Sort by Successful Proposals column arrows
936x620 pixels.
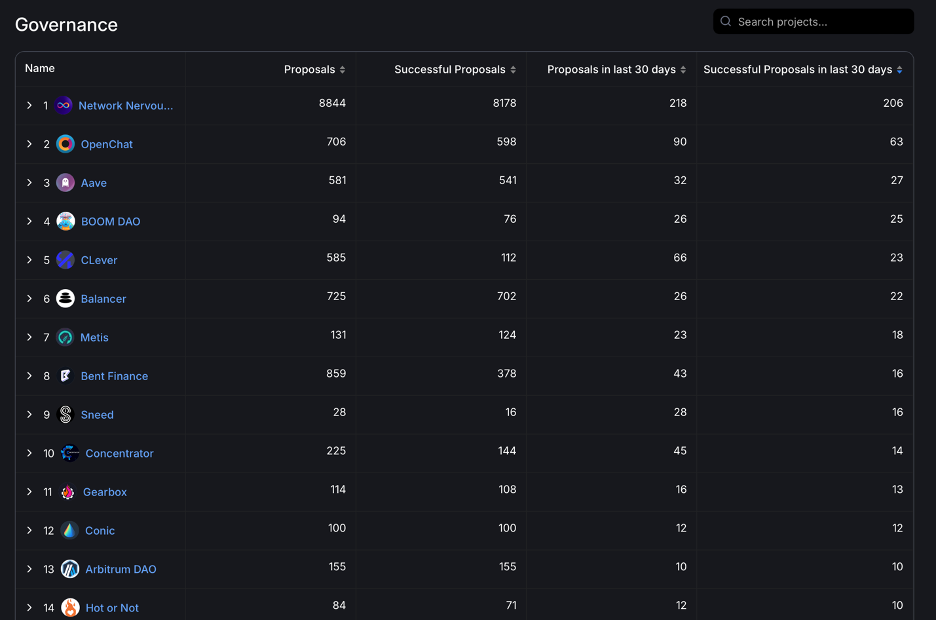pos(513,70)
